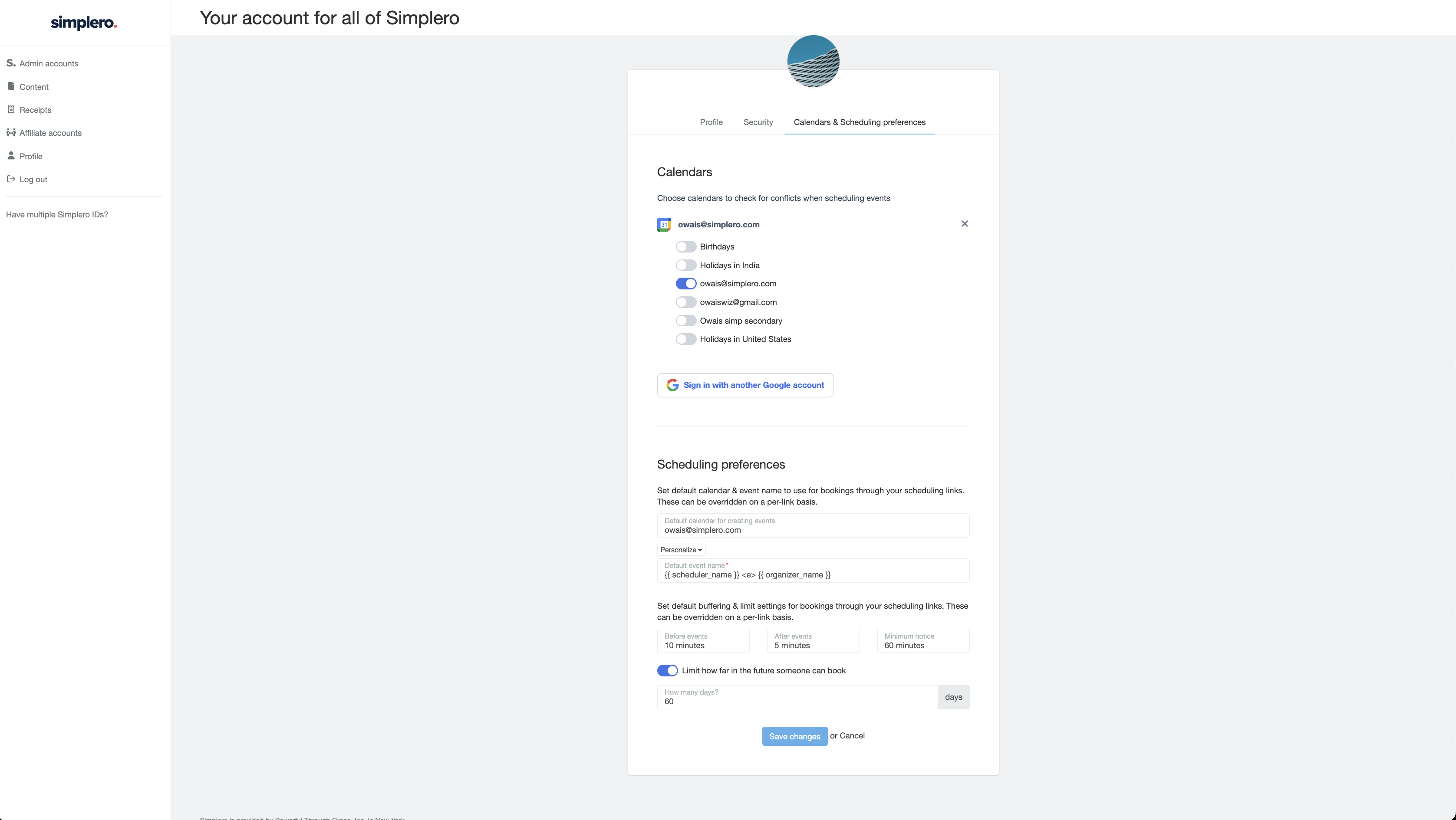The image size is (1456, 820).
Task: Click 'Limit how far in the future' label
Action: 764,670
